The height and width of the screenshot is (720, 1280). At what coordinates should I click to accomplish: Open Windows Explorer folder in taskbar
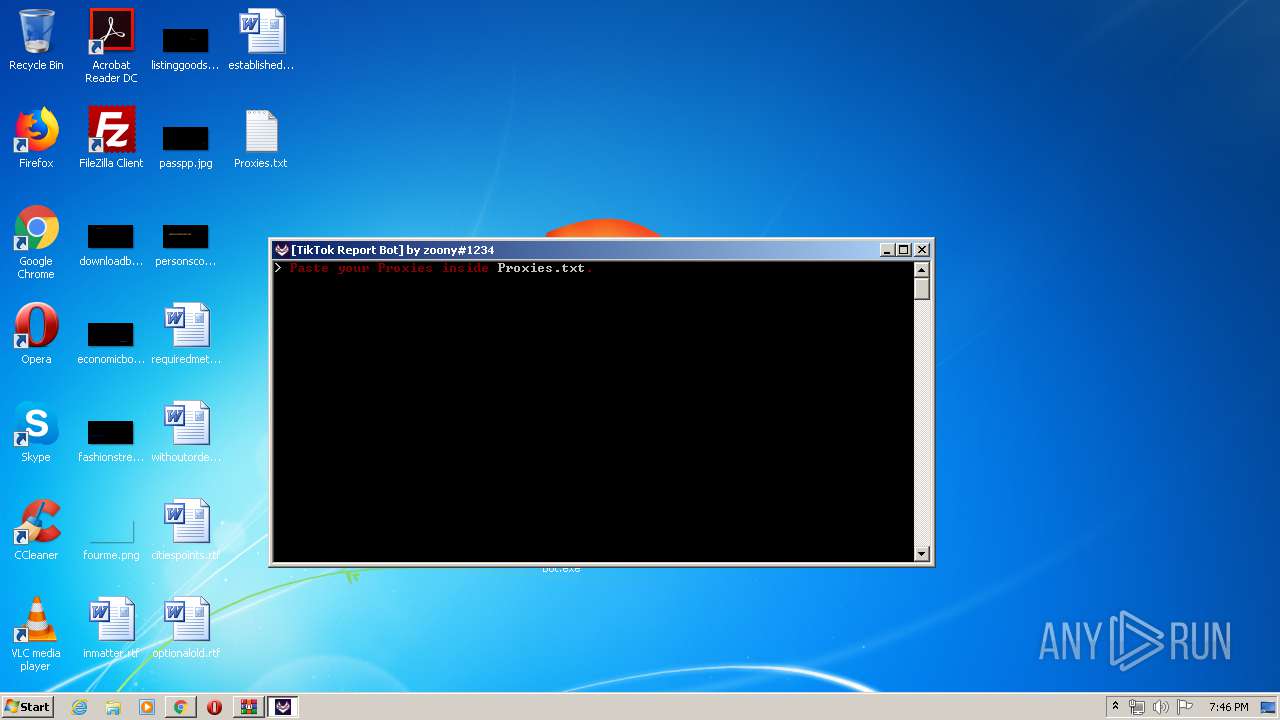click(113, 707)
